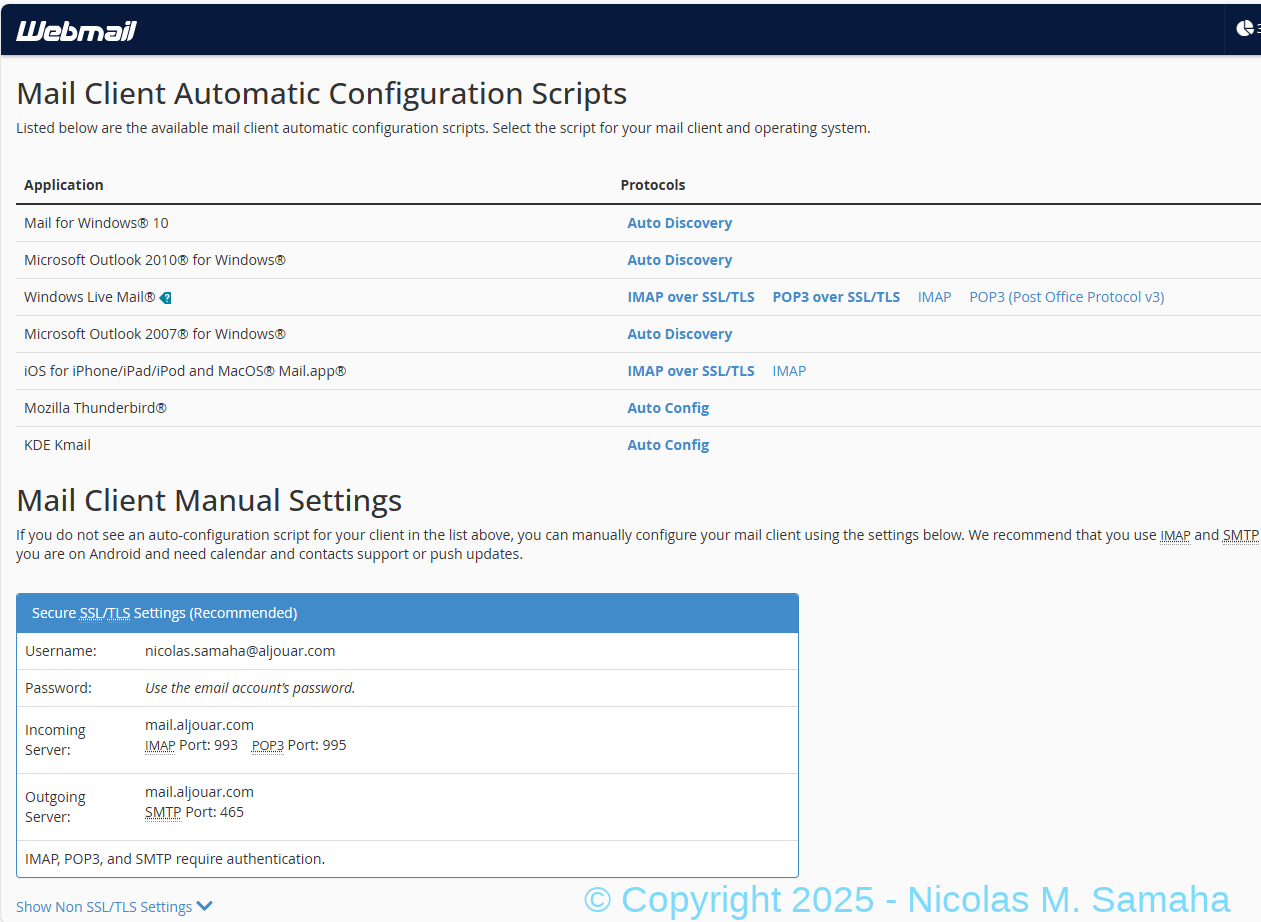Image resolution: width=1261 pixels, height=922 pixels.
Task: Click POP3 over SSL/TLS for Windows Live Mail
Action: 836,297
